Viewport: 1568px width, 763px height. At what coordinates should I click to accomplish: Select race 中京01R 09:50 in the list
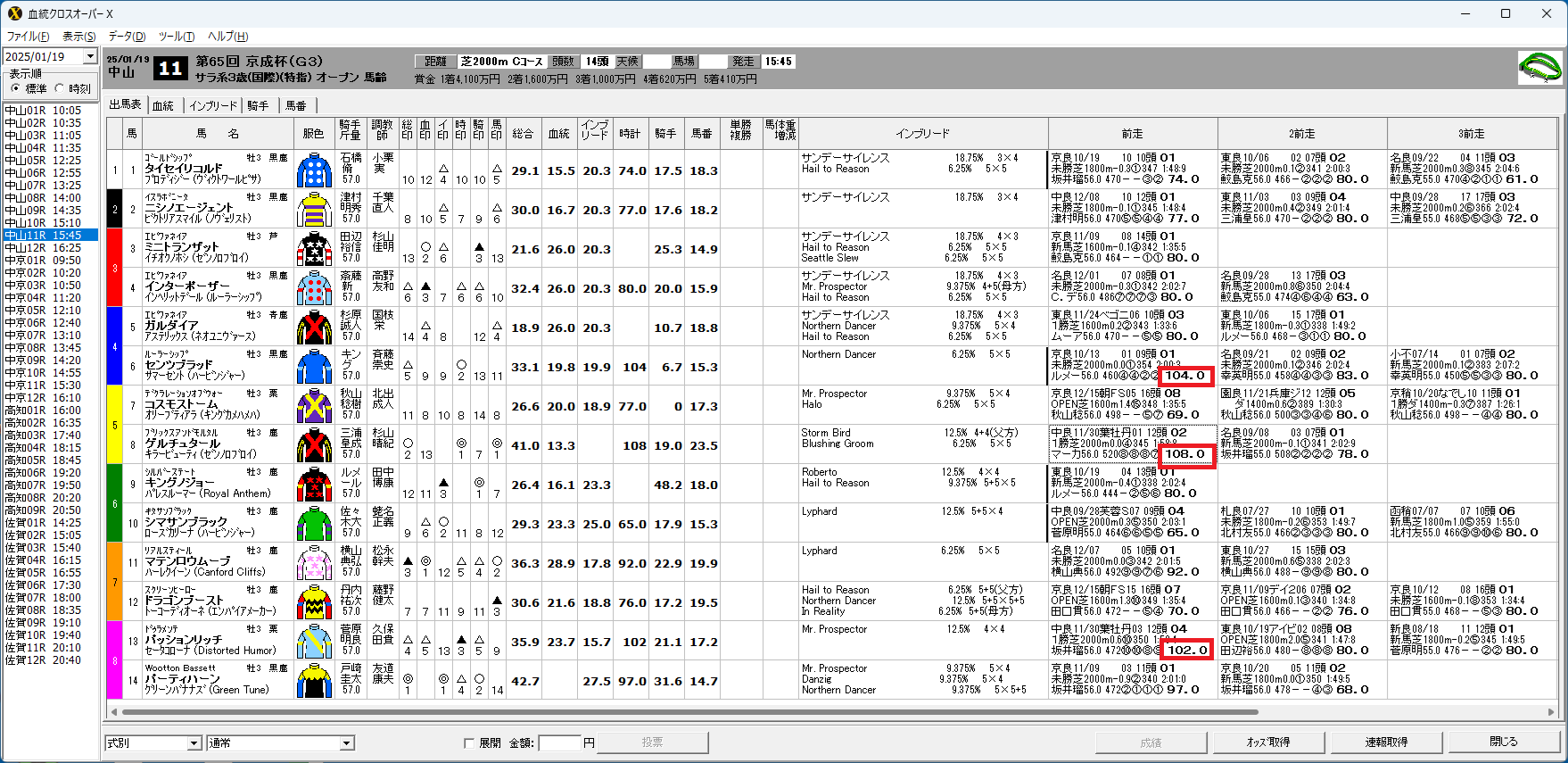tap(50, 261)
